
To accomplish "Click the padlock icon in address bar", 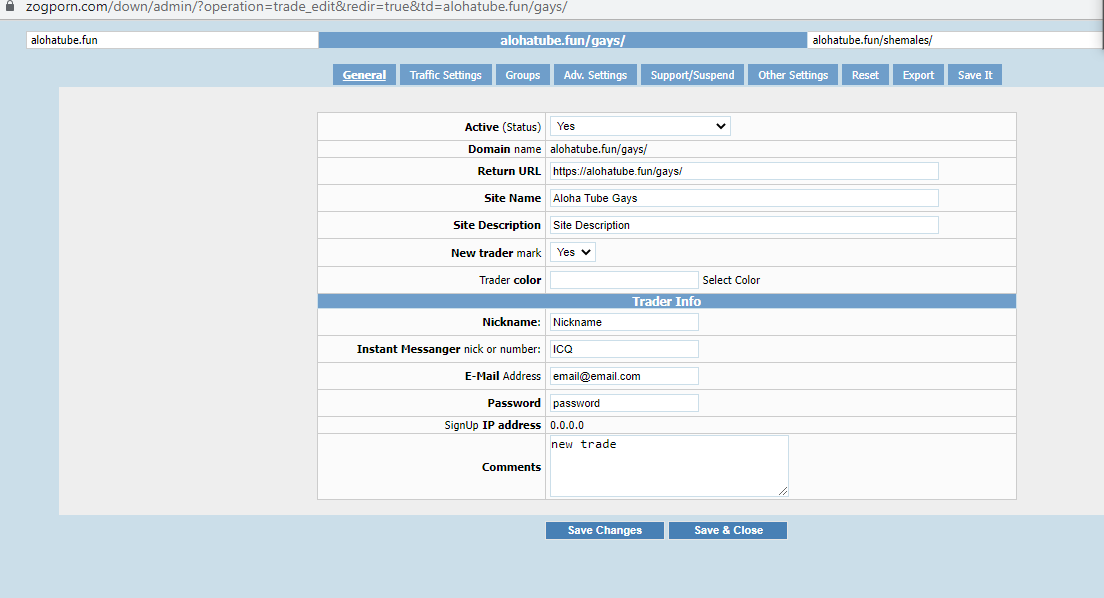I will click(9, 6).
